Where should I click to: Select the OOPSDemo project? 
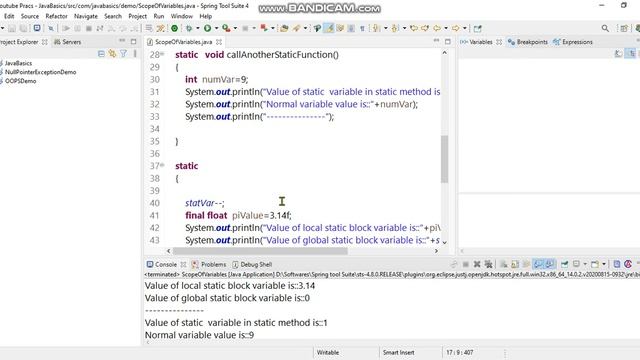(x=20, y=81)
